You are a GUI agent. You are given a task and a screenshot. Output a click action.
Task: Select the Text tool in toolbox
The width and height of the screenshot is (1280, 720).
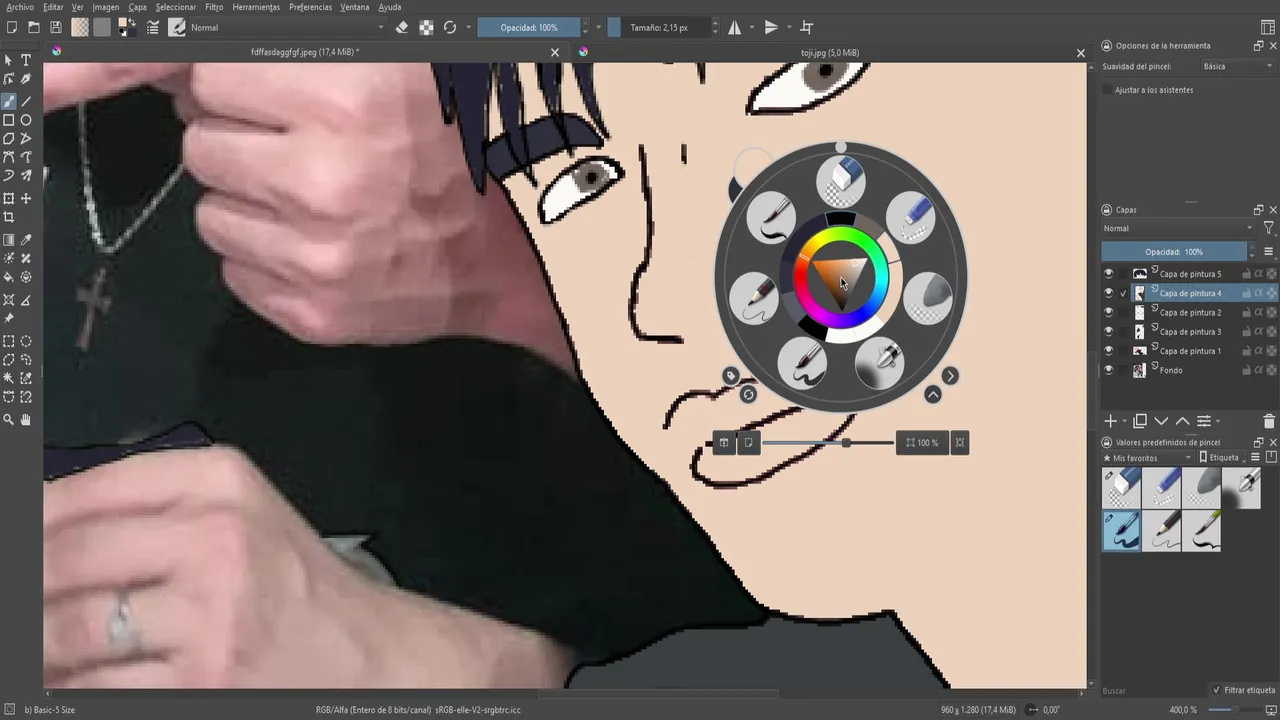pos(26,60)
